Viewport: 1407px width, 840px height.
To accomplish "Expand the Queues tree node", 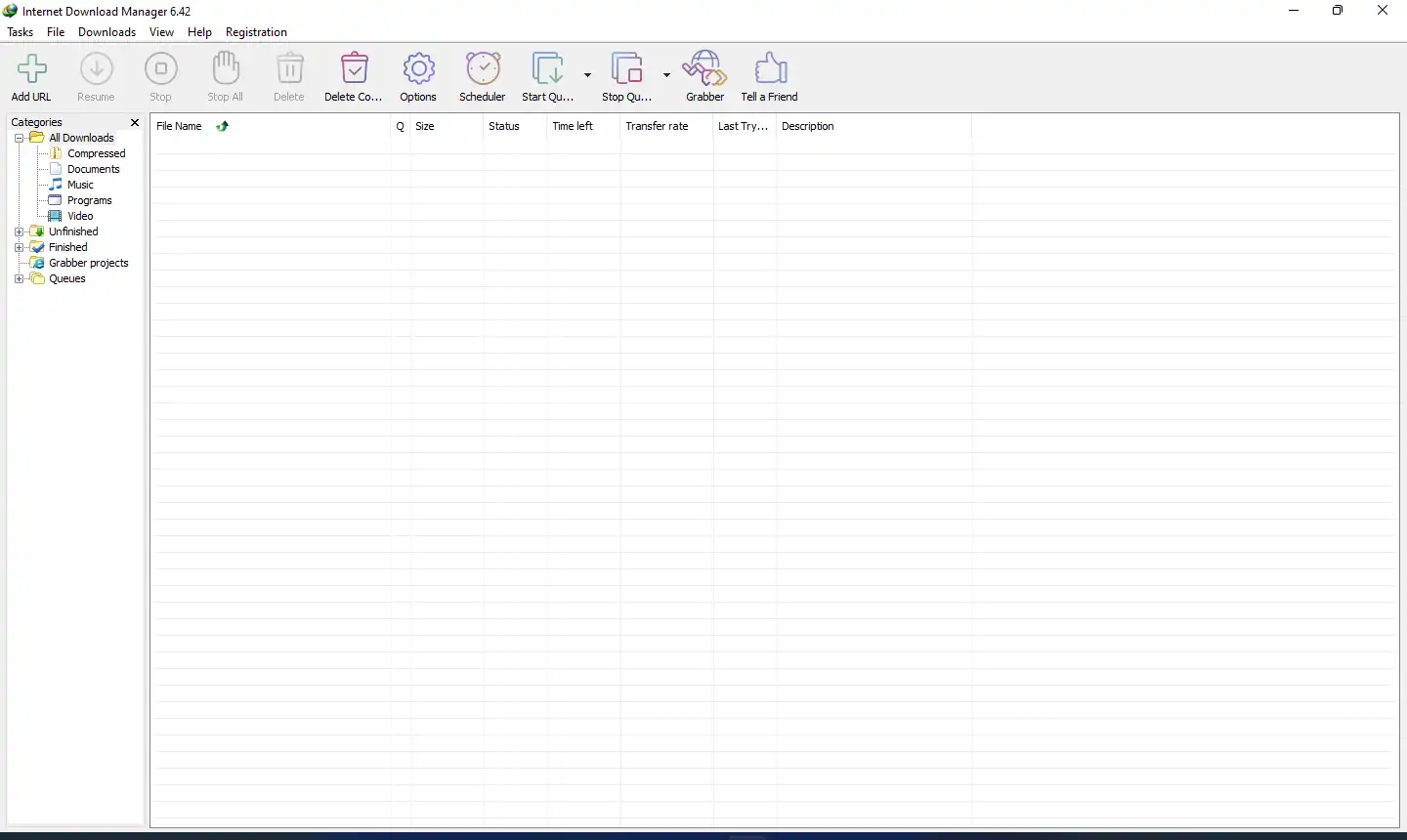I will click(x=19, y=279).
